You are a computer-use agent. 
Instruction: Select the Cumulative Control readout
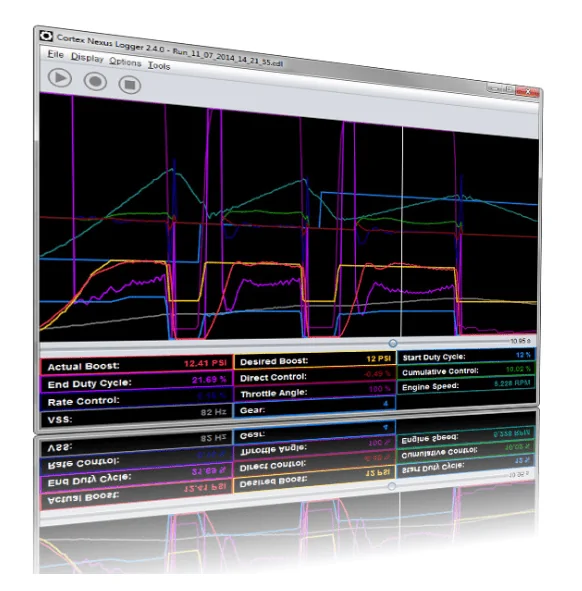(466, 371)
